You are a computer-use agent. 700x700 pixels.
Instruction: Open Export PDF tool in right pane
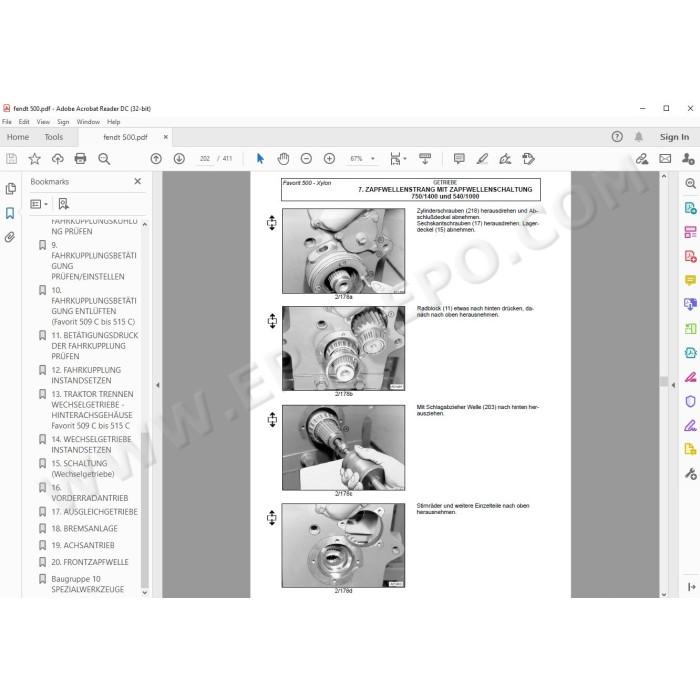(x=690, y=208)
